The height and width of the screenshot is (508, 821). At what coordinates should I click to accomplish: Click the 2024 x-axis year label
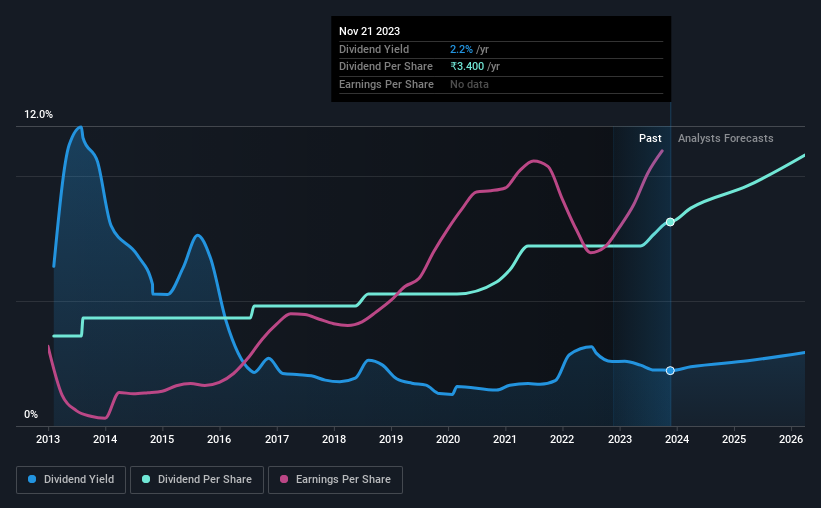tap(676, 439)
